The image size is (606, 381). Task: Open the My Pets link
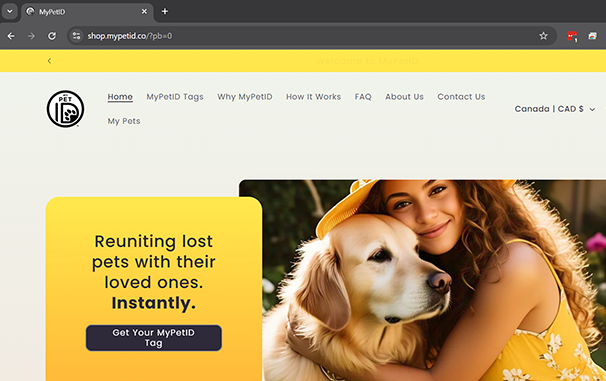point(124,121)
